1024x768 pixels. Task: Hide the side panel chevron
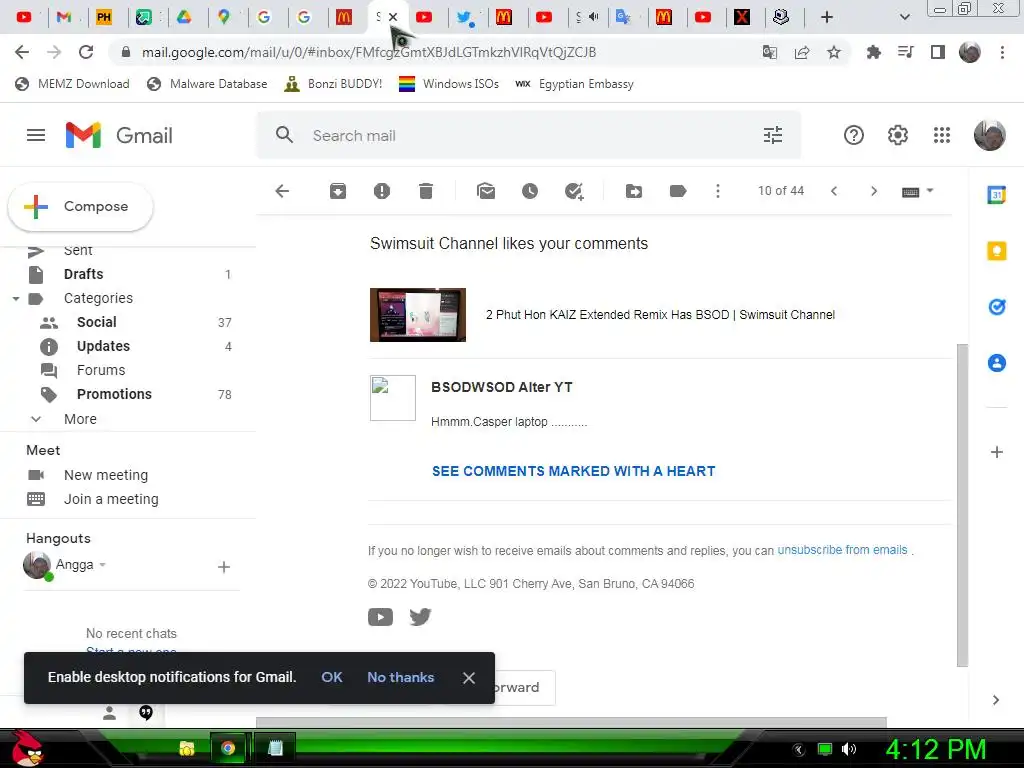(995, 700)
